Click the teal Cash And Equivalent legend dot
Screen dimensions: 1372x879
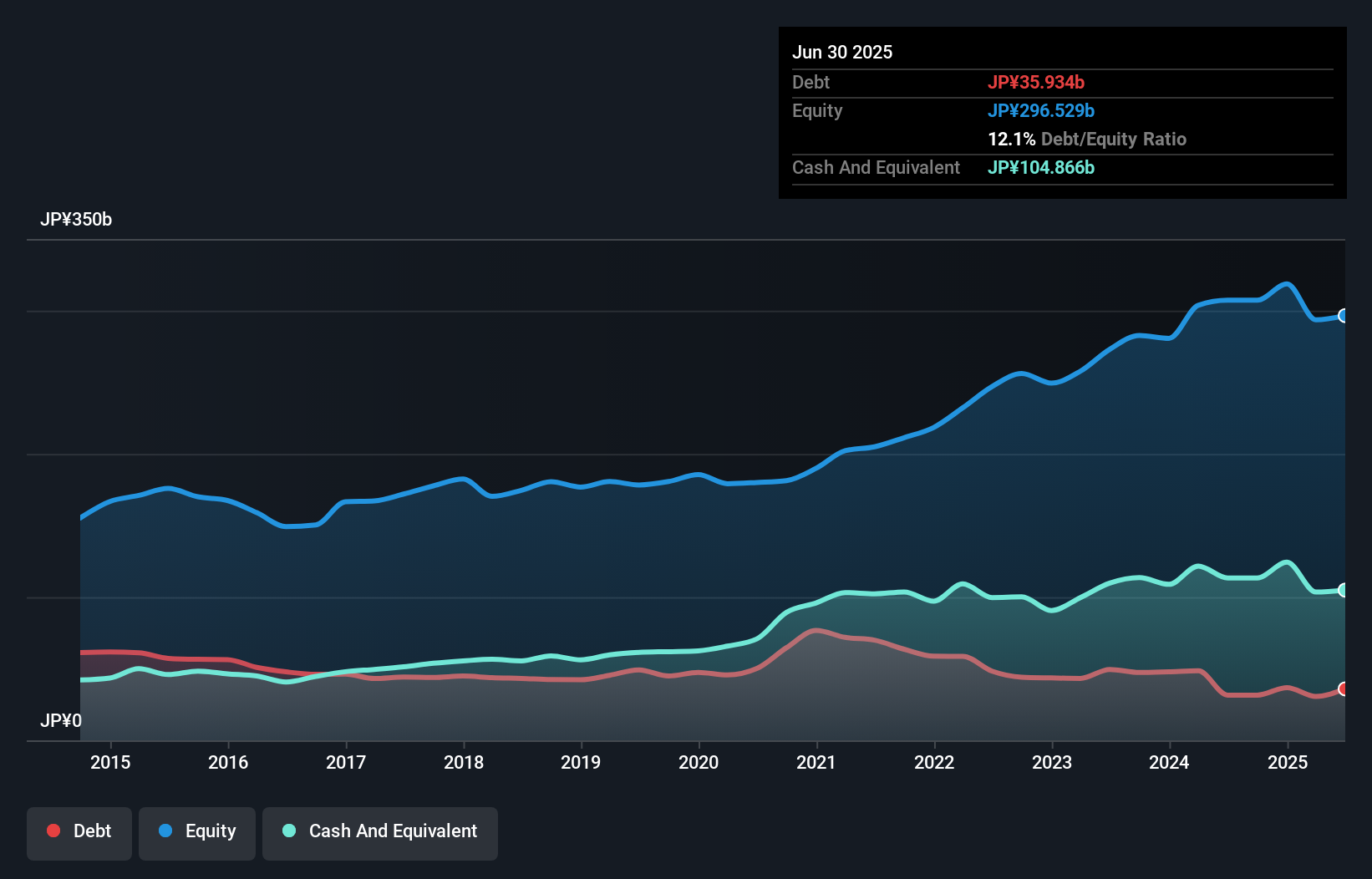(288, 831)
